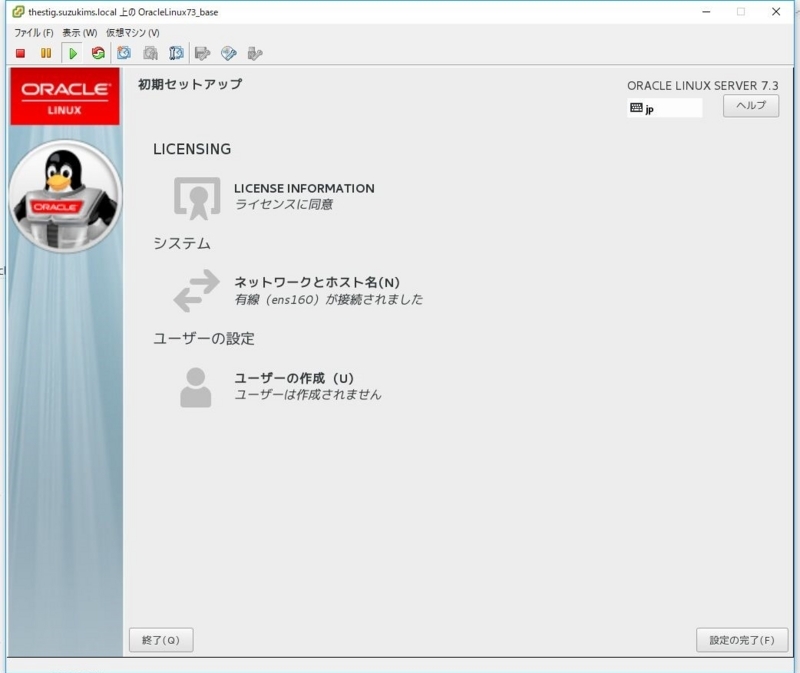Viewport: 800px width, 673px height.
Task: Reset the virtual machine using the restart icon
Action: click(98, 53)
